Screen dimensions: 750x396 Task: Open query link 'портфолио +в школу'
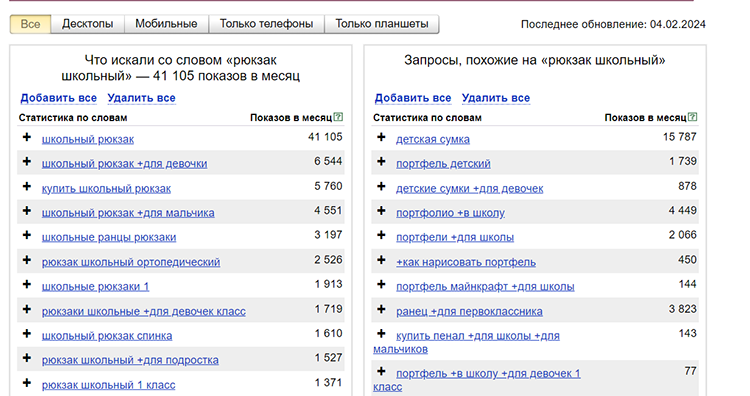(x=451, y=213)
